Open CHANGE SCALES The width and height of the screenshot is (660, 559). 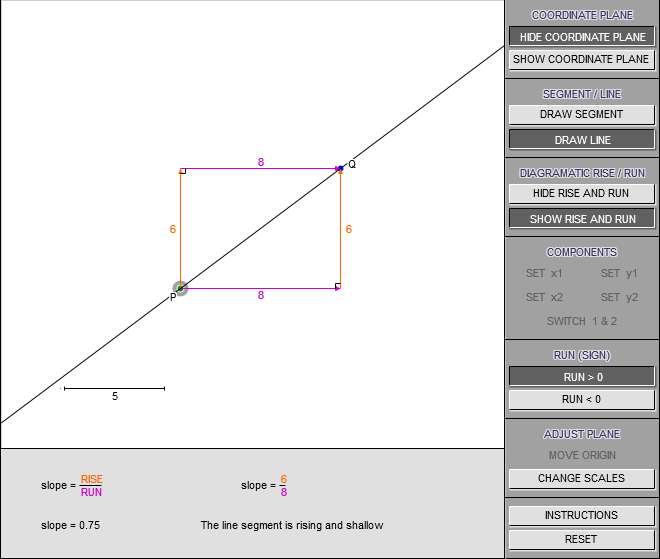coord(582,478)
